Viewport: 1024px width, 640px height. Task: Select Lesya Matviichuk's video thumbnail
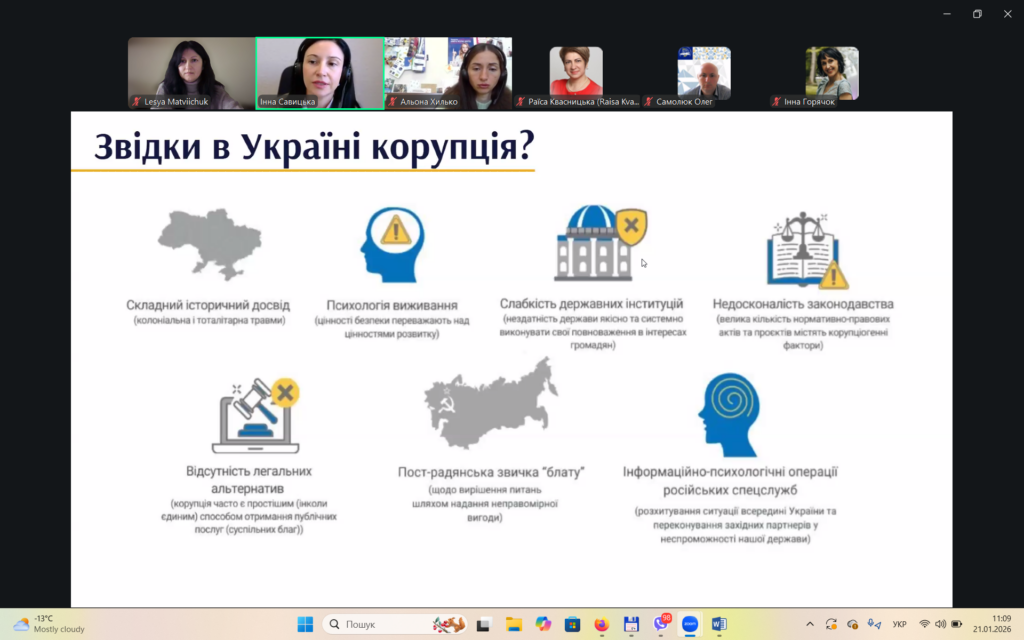pyautogui.click(x=191, y=73)
